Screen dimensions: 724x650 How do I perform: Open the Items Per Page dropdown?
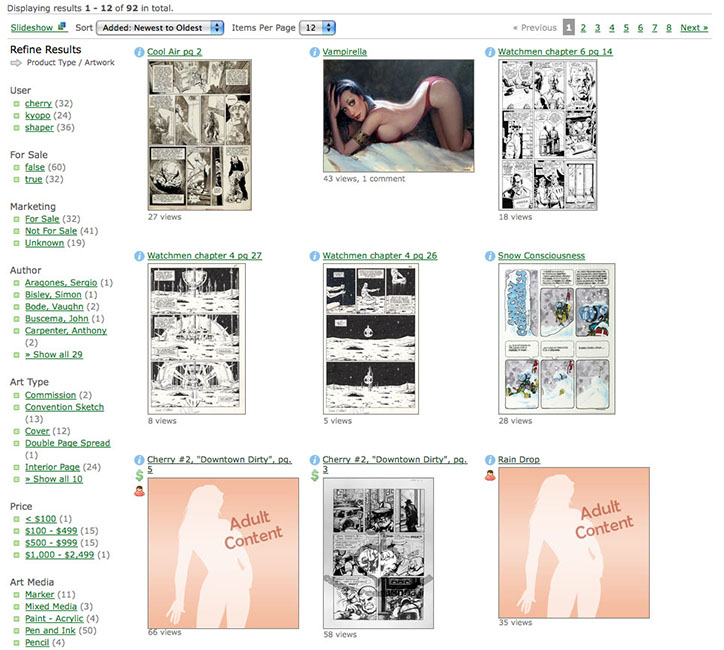point(317,28)
